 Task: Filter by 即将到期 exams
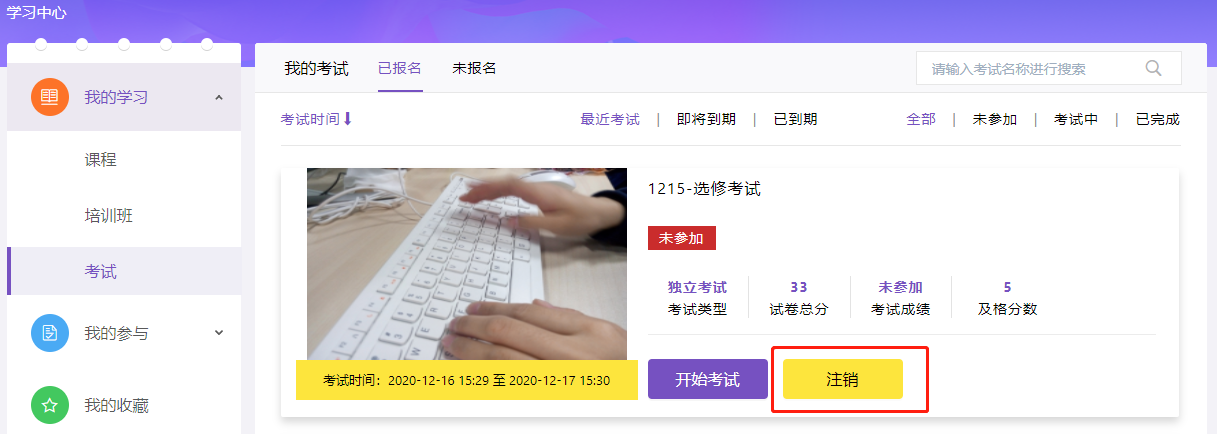point(706,119)
